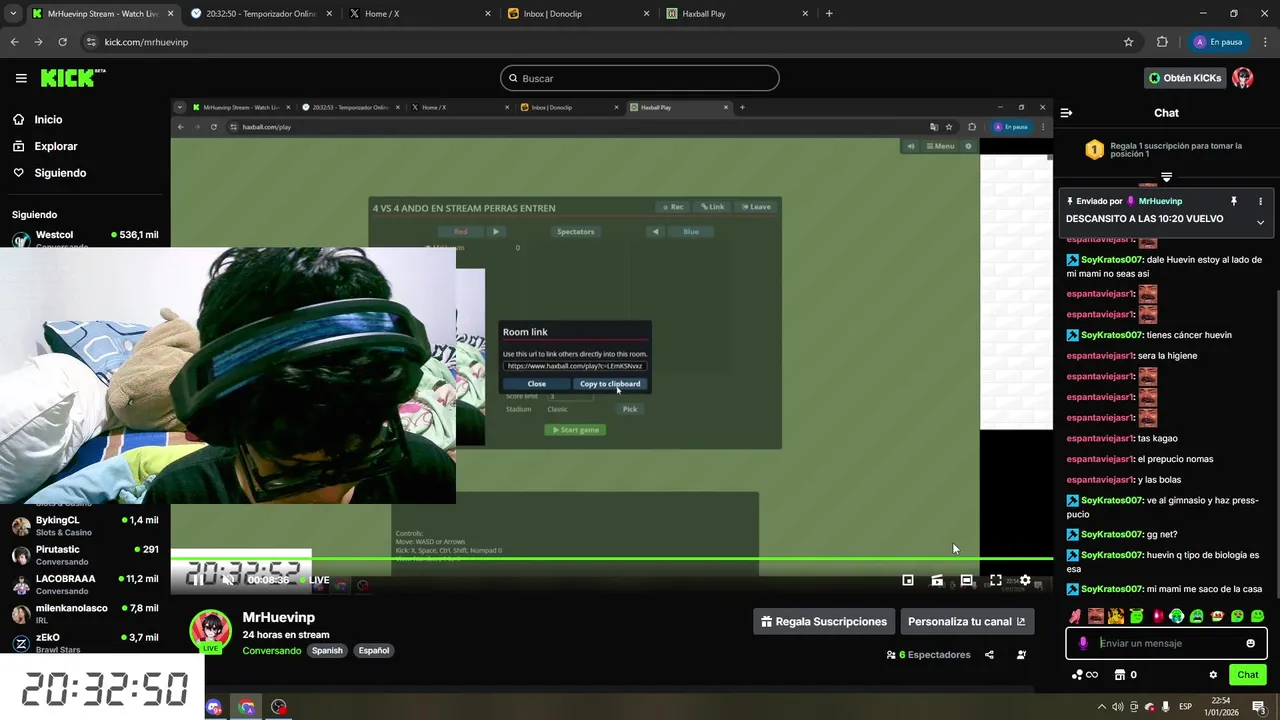
Task: Click the purple microphone chat identity icon
Action: point(1083,643)
